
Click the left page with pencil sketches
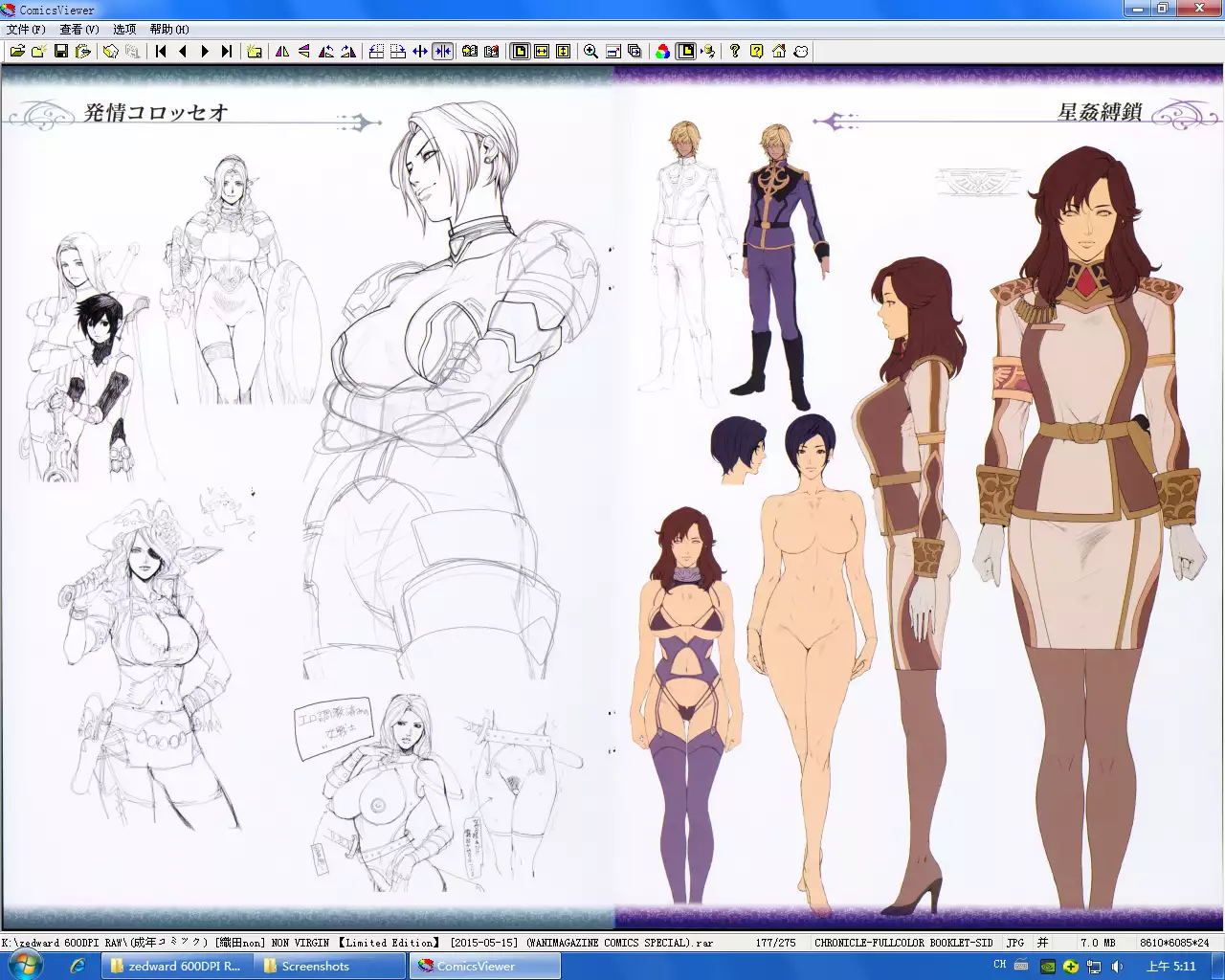click(306, 498)
